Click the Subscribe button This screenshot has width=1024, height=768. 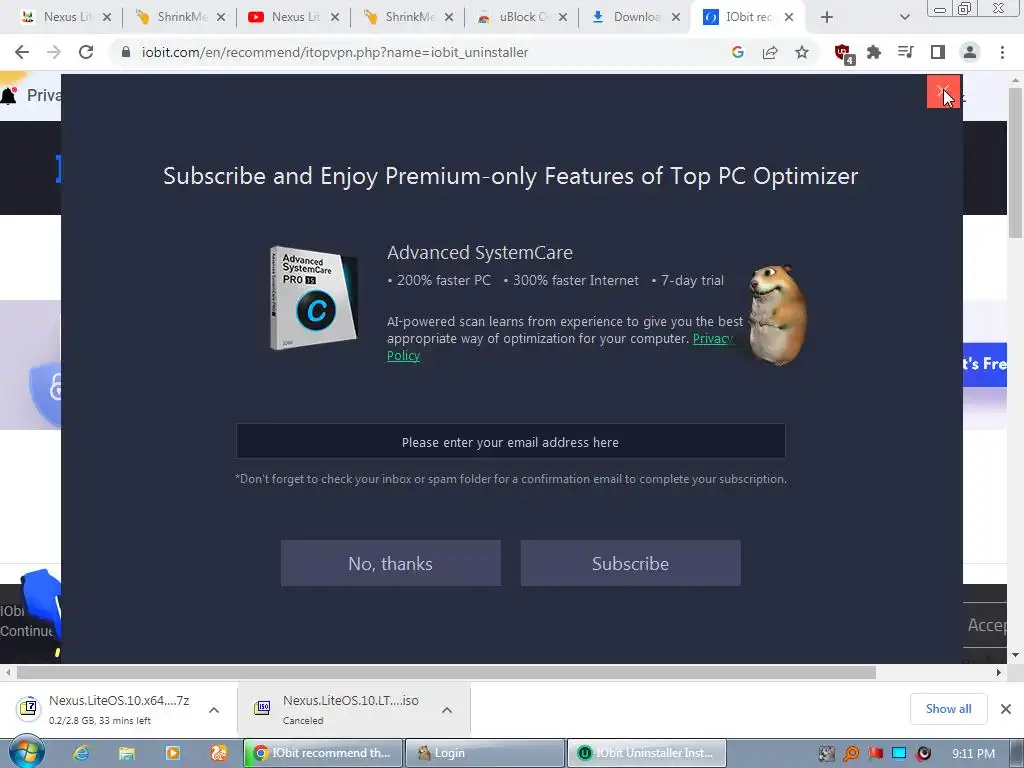point(630,563)
